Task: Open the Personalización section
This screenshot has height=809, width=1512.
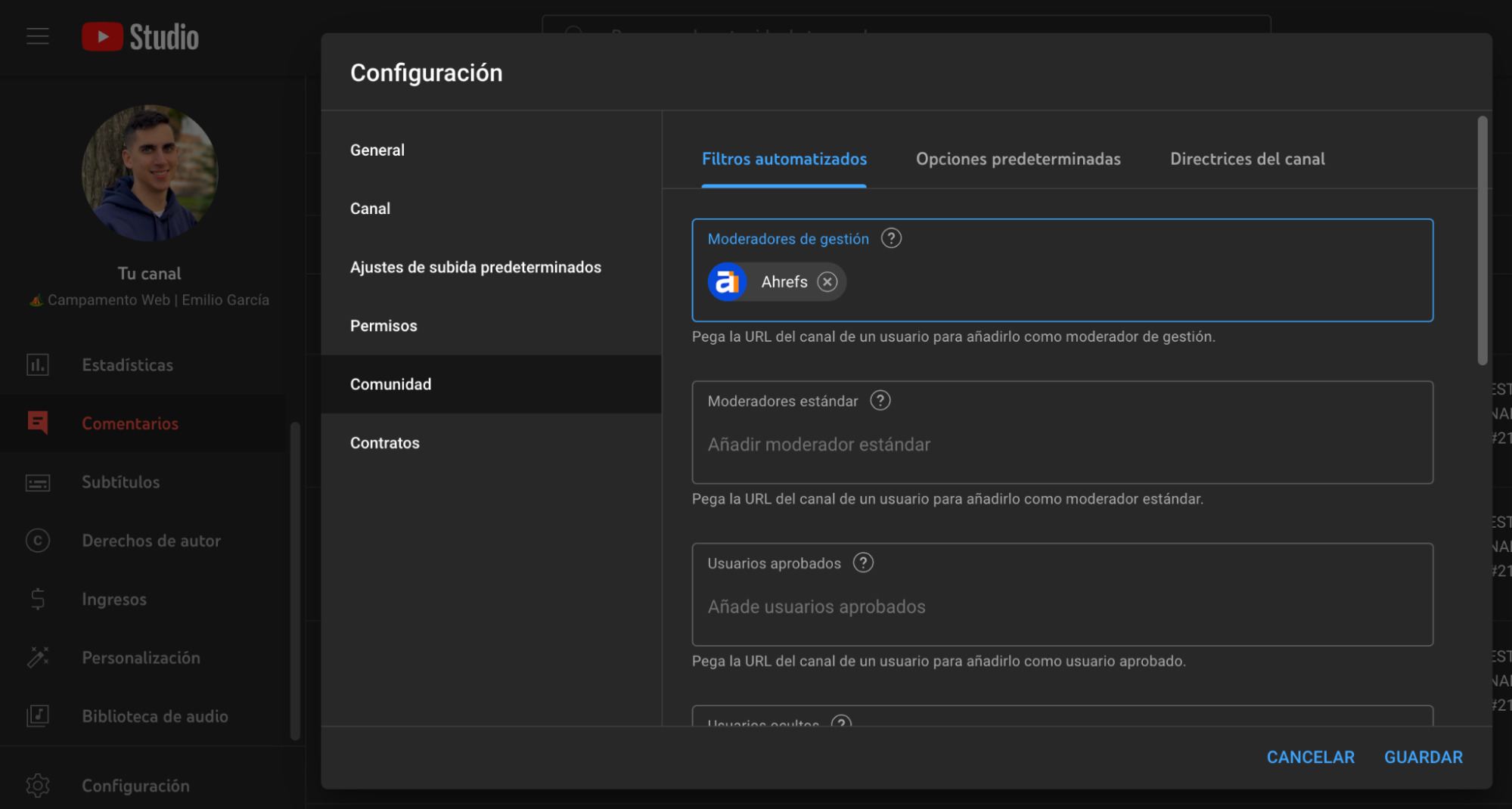Action: pos(141,657)
